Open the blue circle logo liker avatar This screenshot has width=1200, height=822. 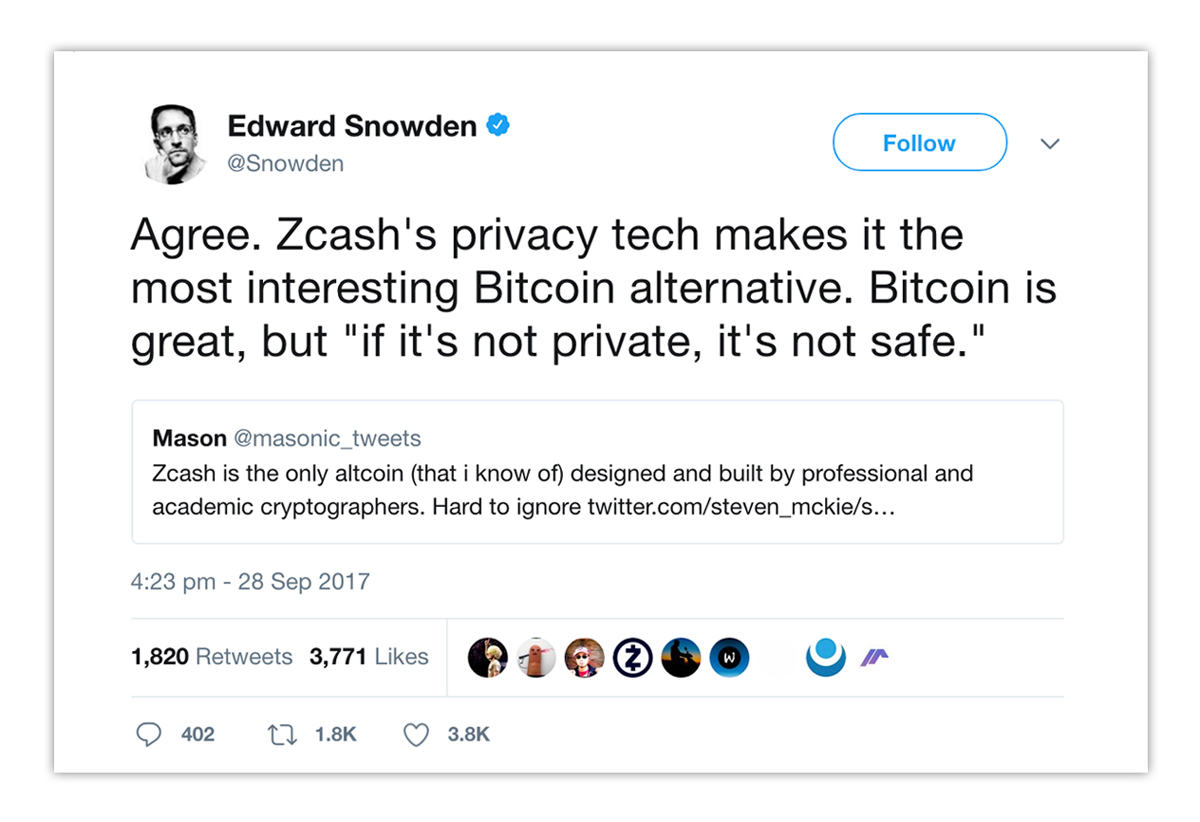click(826, 657)
